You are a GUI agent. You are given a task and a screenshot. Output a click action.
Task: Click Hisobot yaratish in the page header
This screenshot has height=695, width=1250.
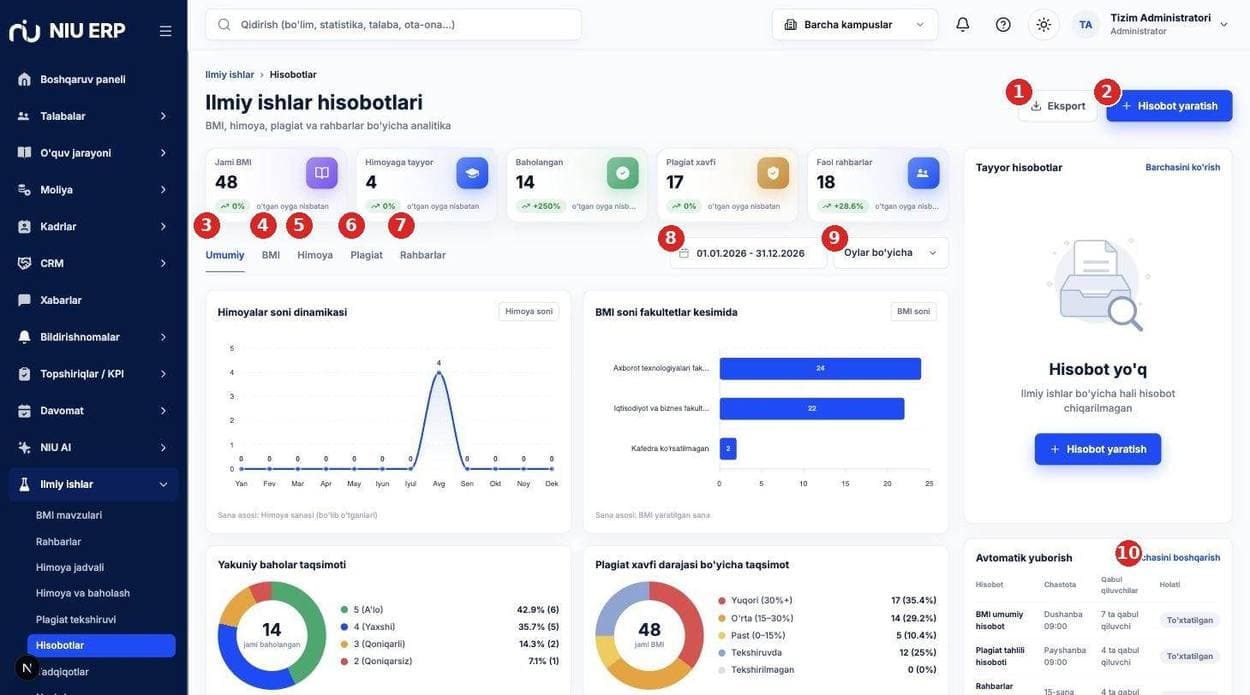(1169, 106)
